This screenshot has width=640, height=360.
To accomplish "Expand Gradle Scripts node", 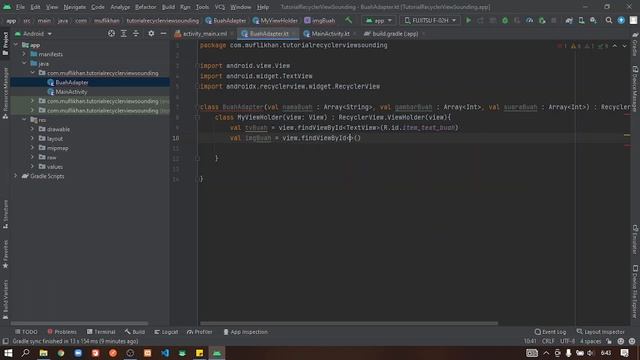I will click(x=16, y=176).
